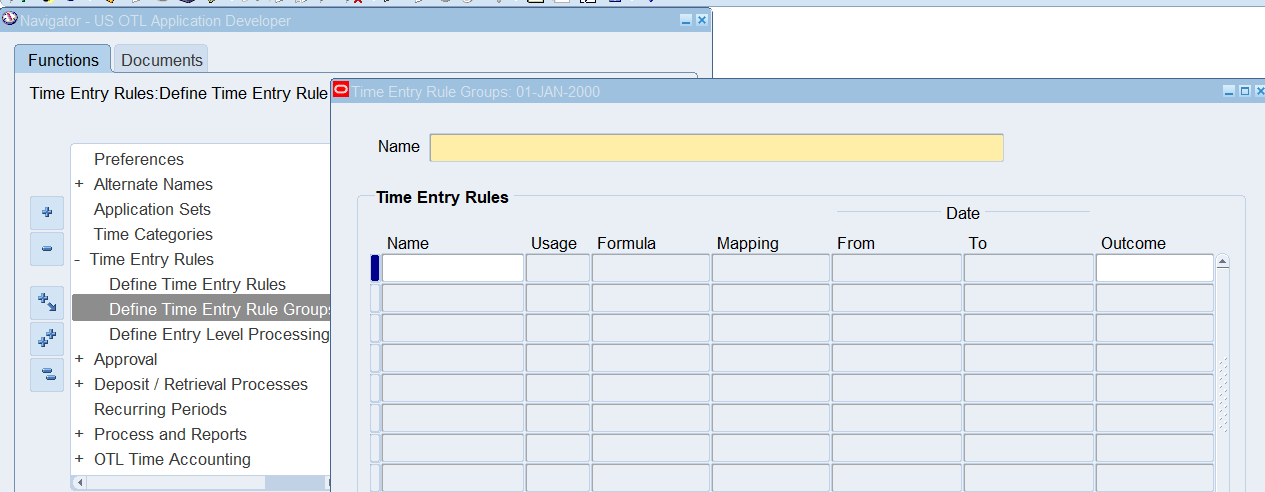Click the Expand All (double plus) button
Image resolution: width=1265 pixels, height=492 pixels.
point(46,339)
